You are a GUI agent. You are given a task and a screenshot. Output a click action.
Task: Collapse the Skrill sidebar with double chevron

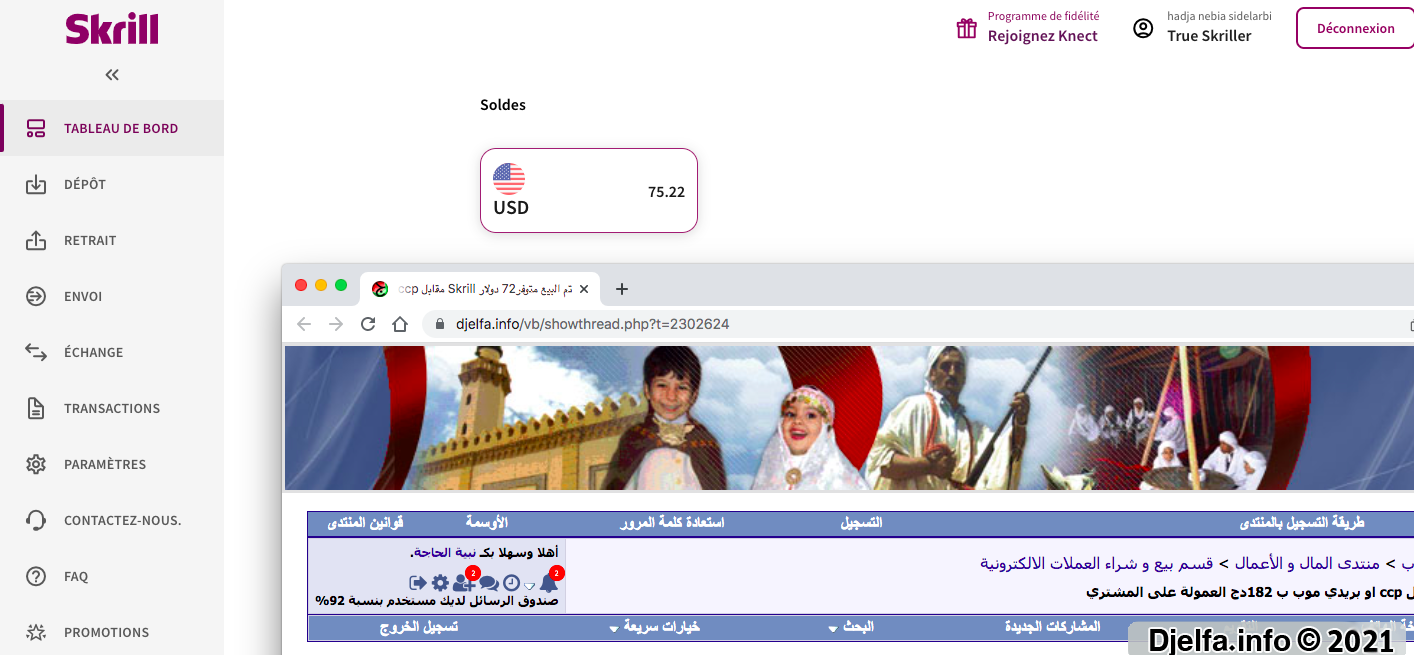(x=112, y=75)
